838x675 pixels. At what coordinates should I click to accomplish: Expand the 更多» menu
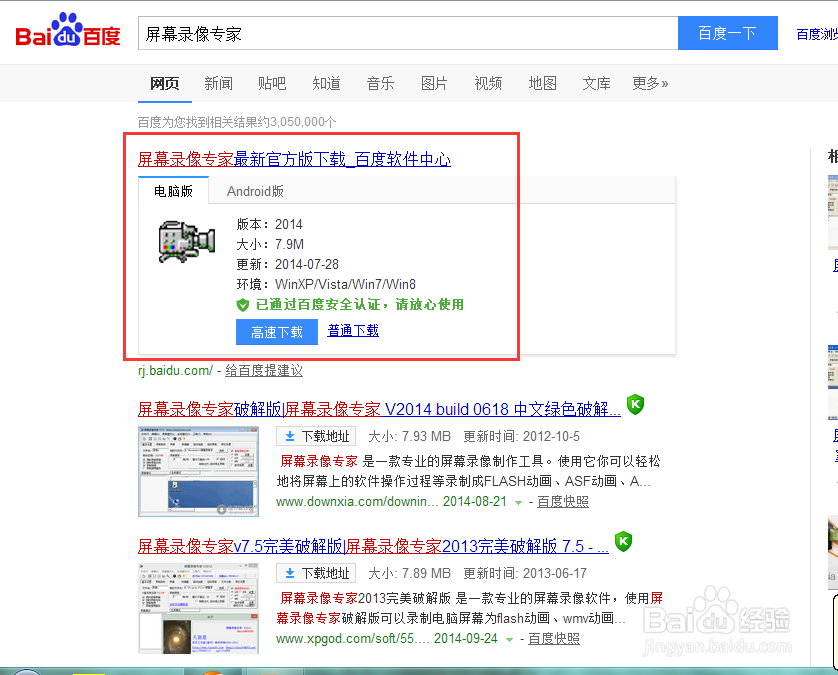650,83
